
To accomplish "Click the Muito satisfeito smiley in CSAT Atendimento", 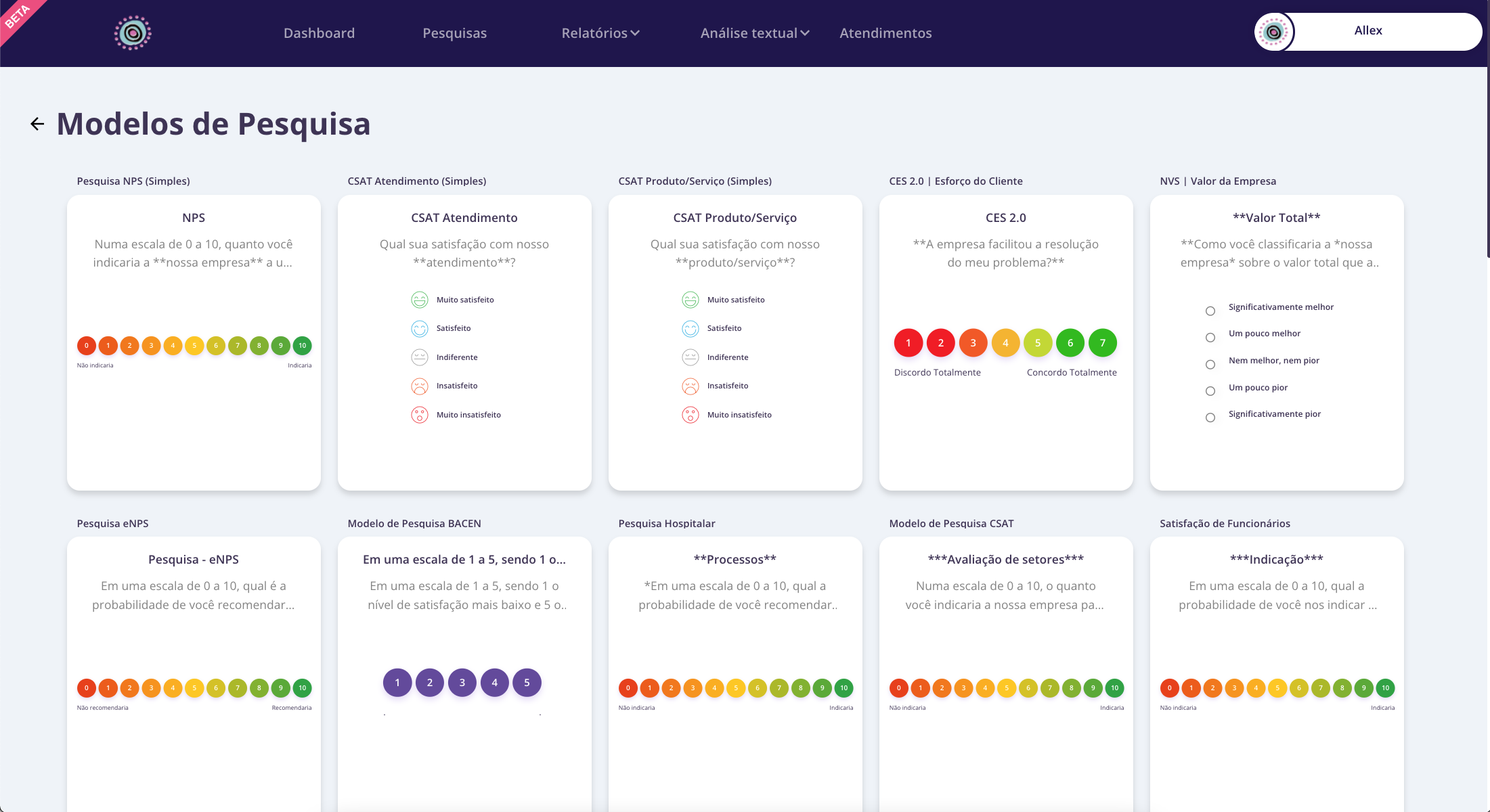I will point(420,300).
